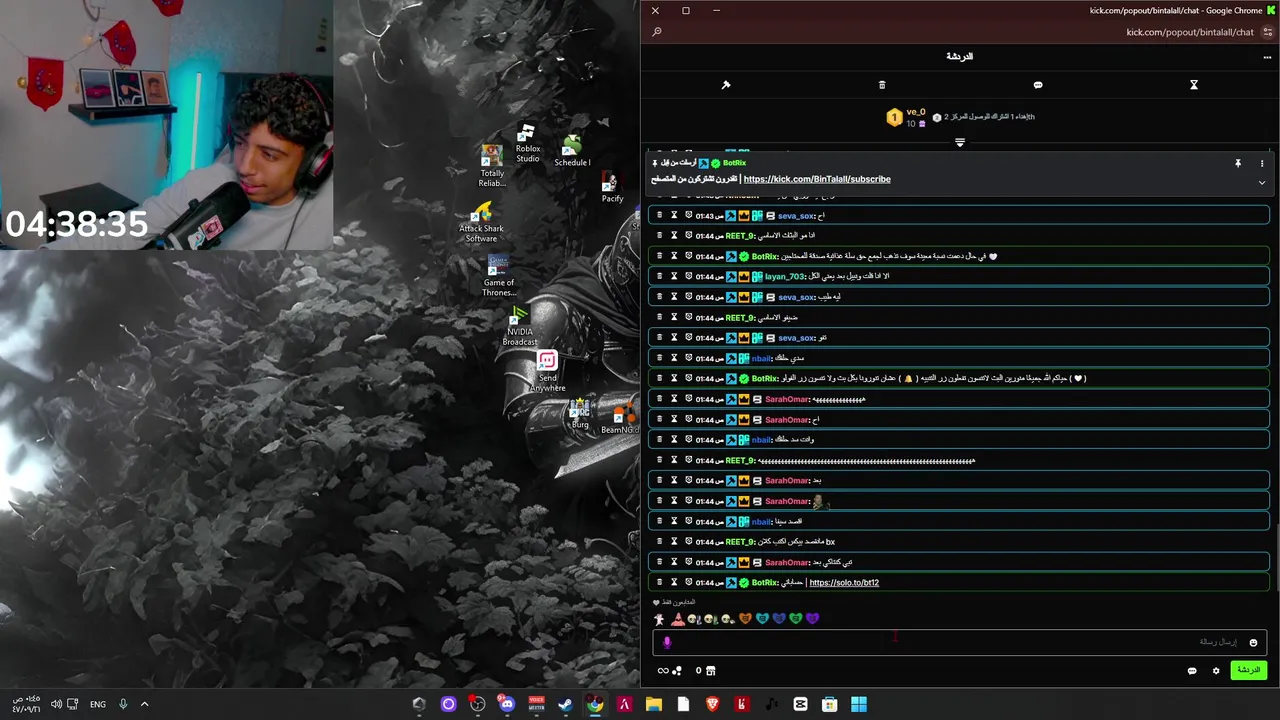The height and width of the screenshot is (720, 1280).
Task: Open volume control in system tray
Action: 56,704
